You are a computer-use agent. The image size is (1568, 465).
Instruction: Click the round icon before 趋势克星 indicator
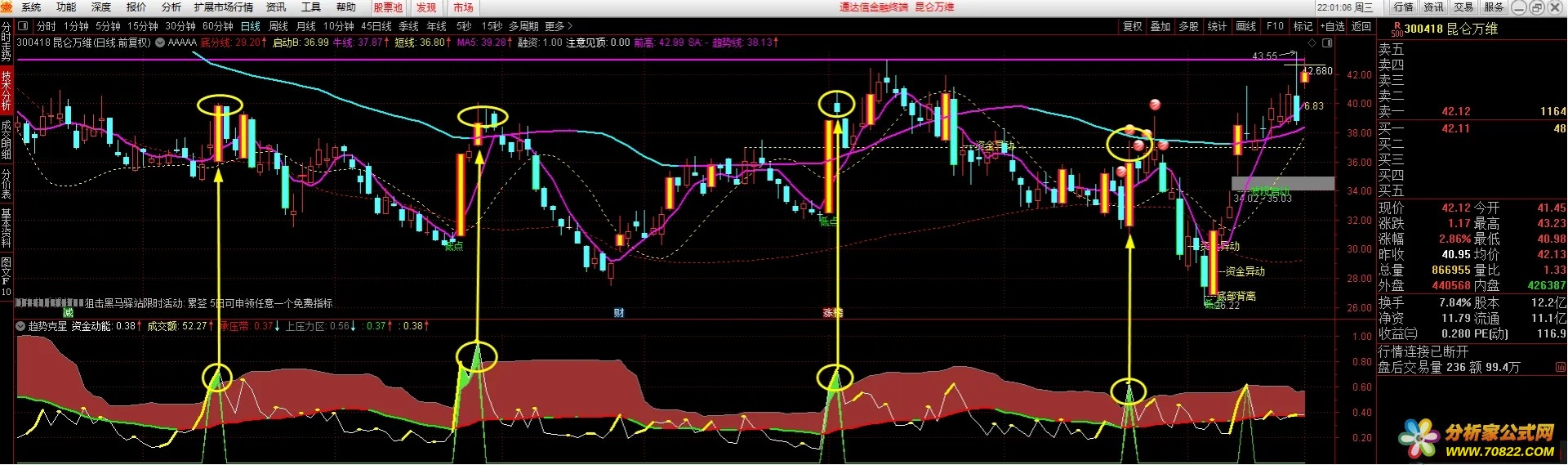(x=20, y=326)
